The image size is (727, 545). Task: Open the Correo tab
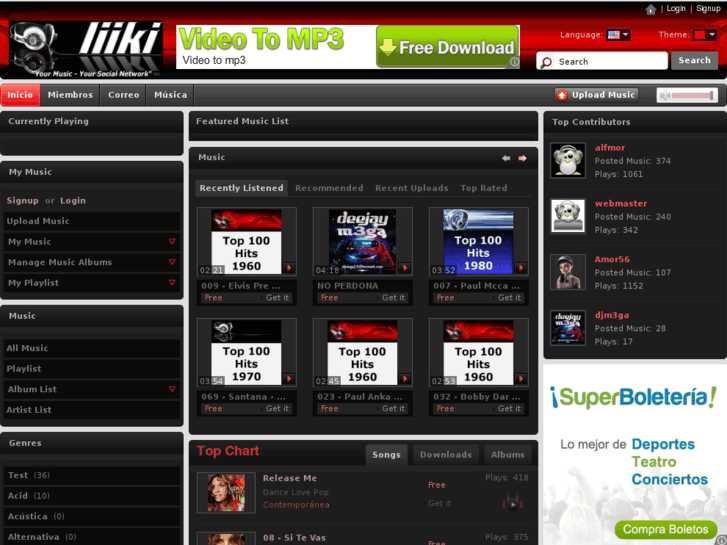pos(123,95)
